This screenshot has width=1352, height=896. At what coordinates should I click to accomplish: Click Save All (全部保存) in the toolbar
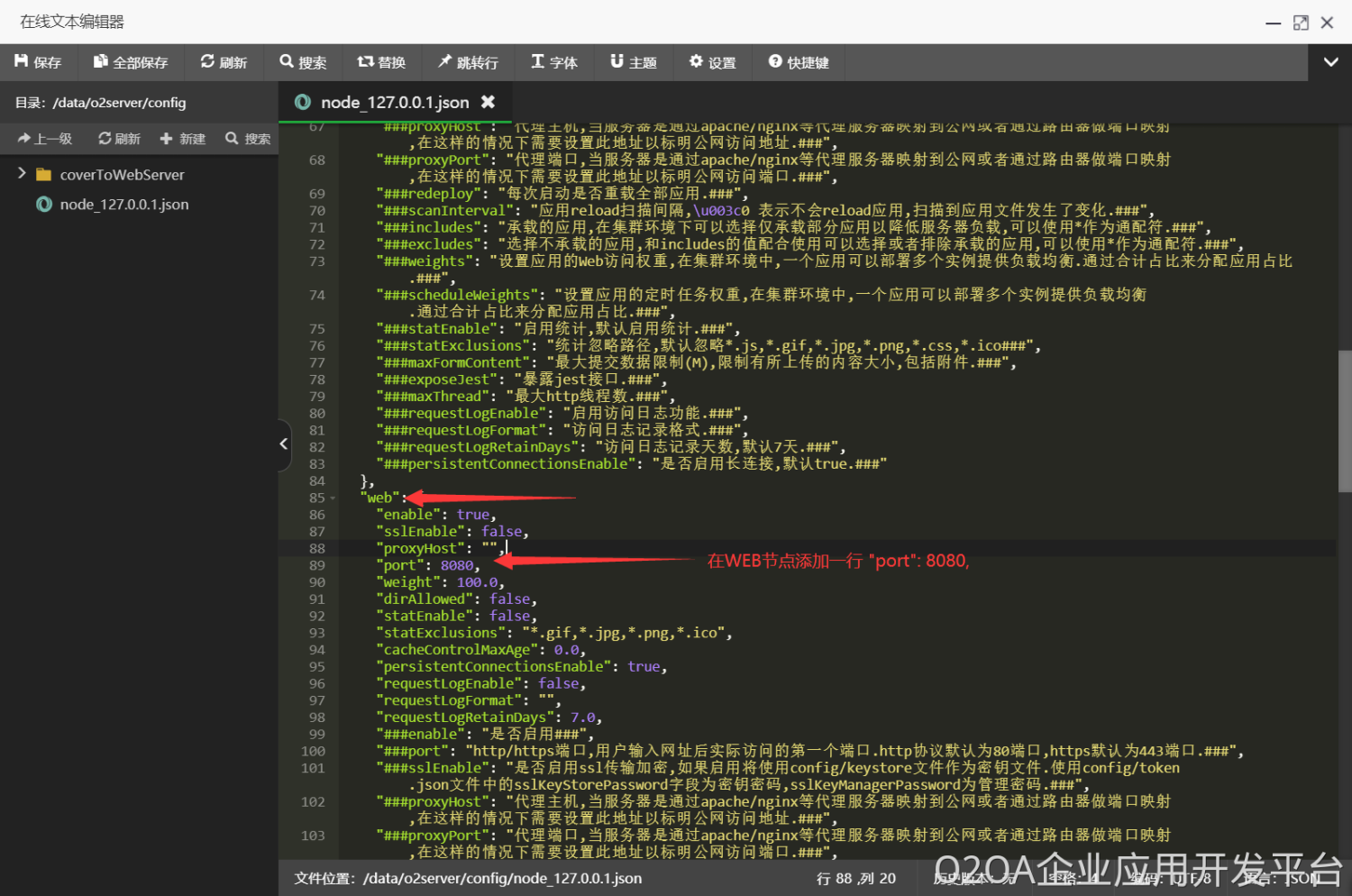click(131, 62)
